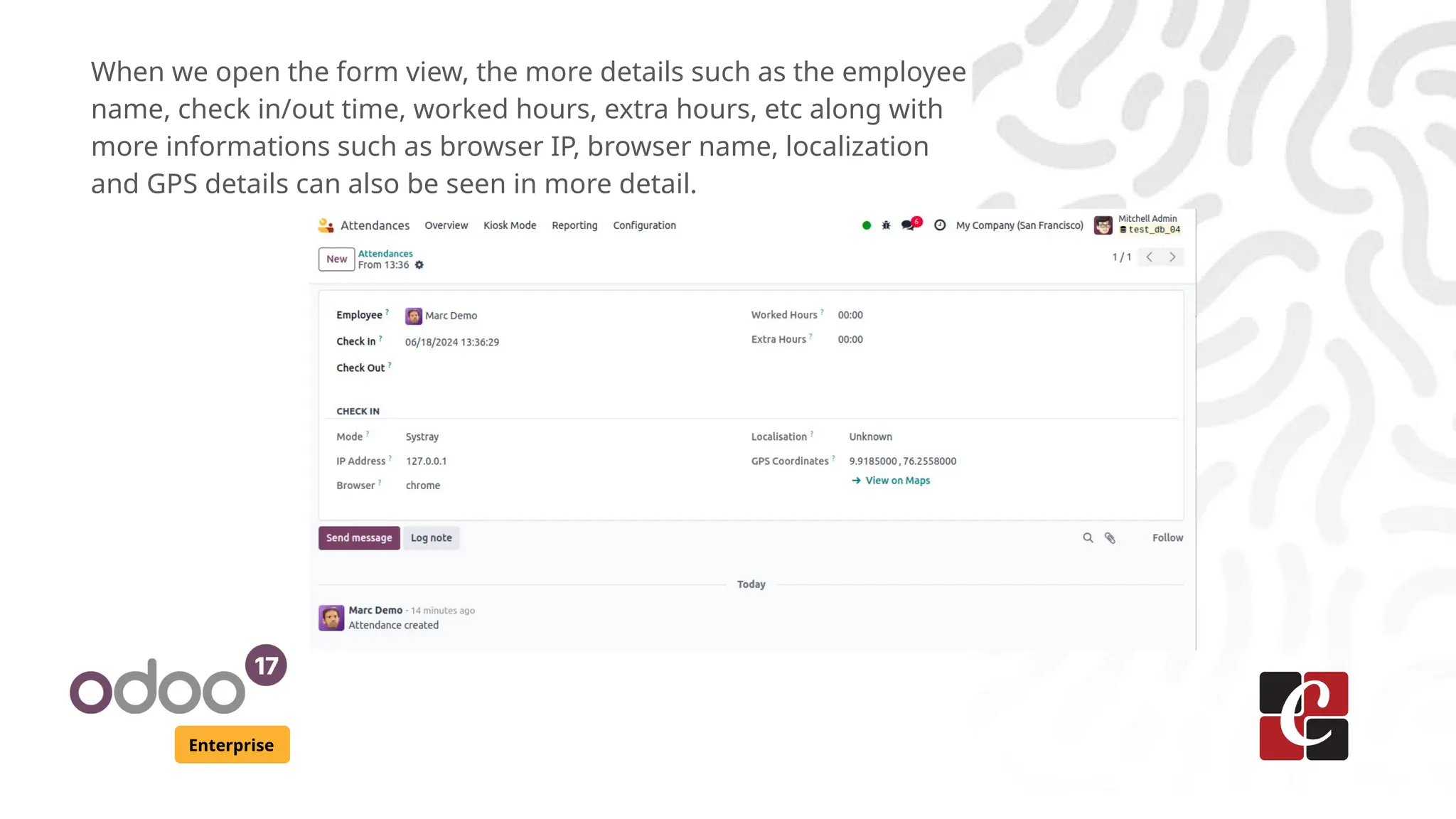Open Kiosk Mode menu

click(510, 225)
